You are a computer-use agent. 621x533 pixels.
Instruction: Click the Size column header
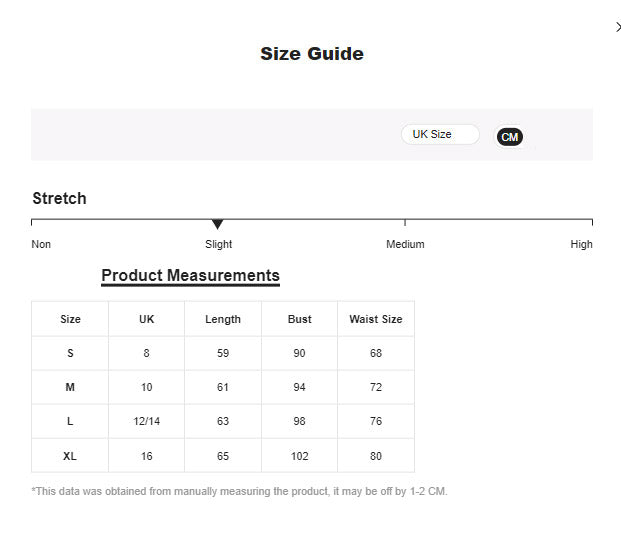70,319
